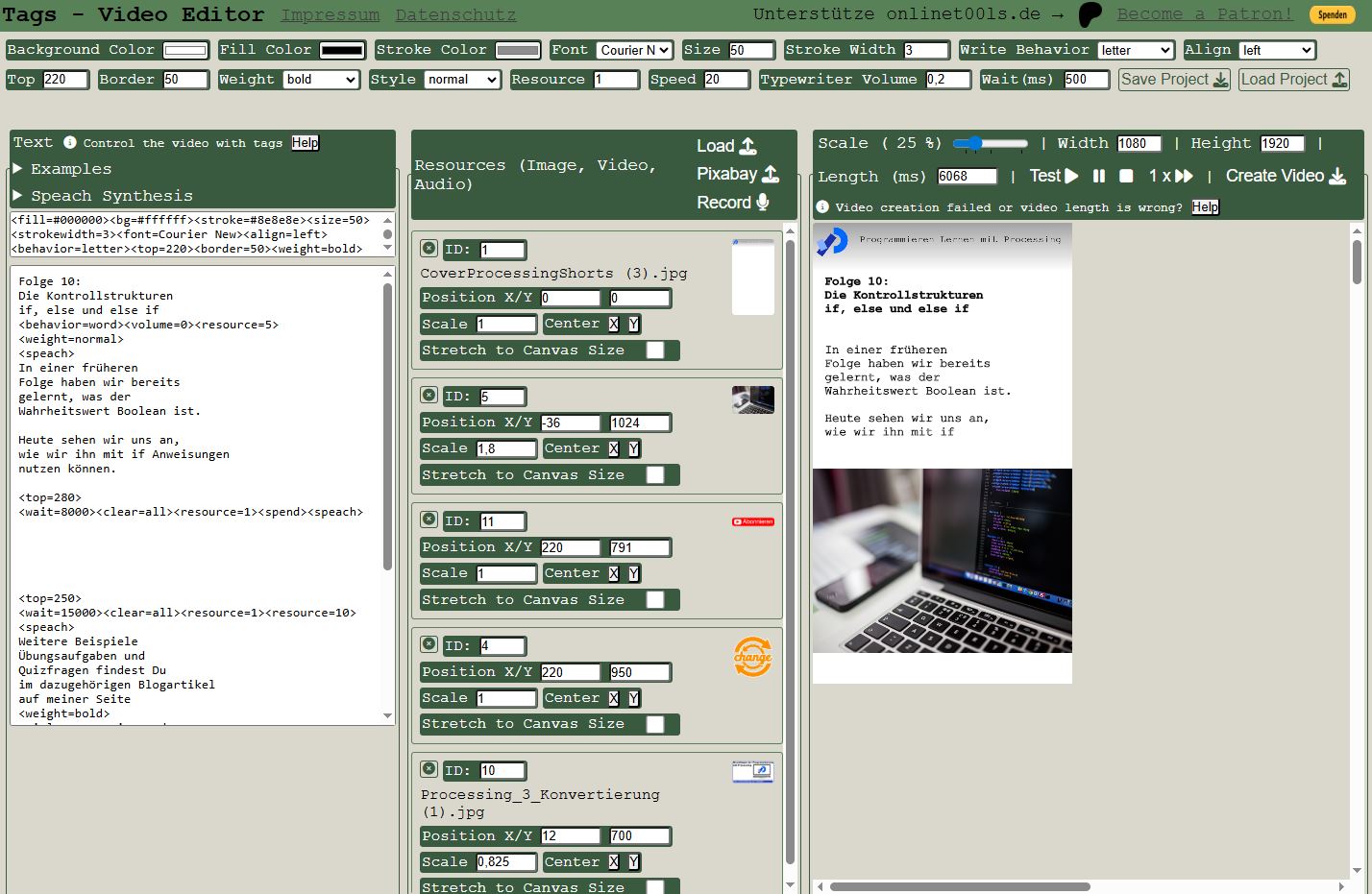
Task: Open the Impressum link
Action: [x=330, y=15]
